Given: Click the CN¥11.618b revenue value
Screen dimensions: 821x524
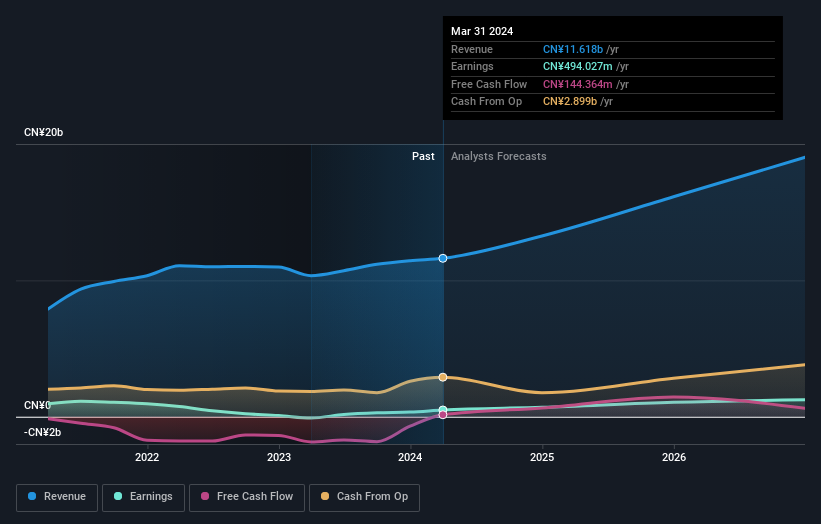Looking at the screenshot, I should coord(573,49).
